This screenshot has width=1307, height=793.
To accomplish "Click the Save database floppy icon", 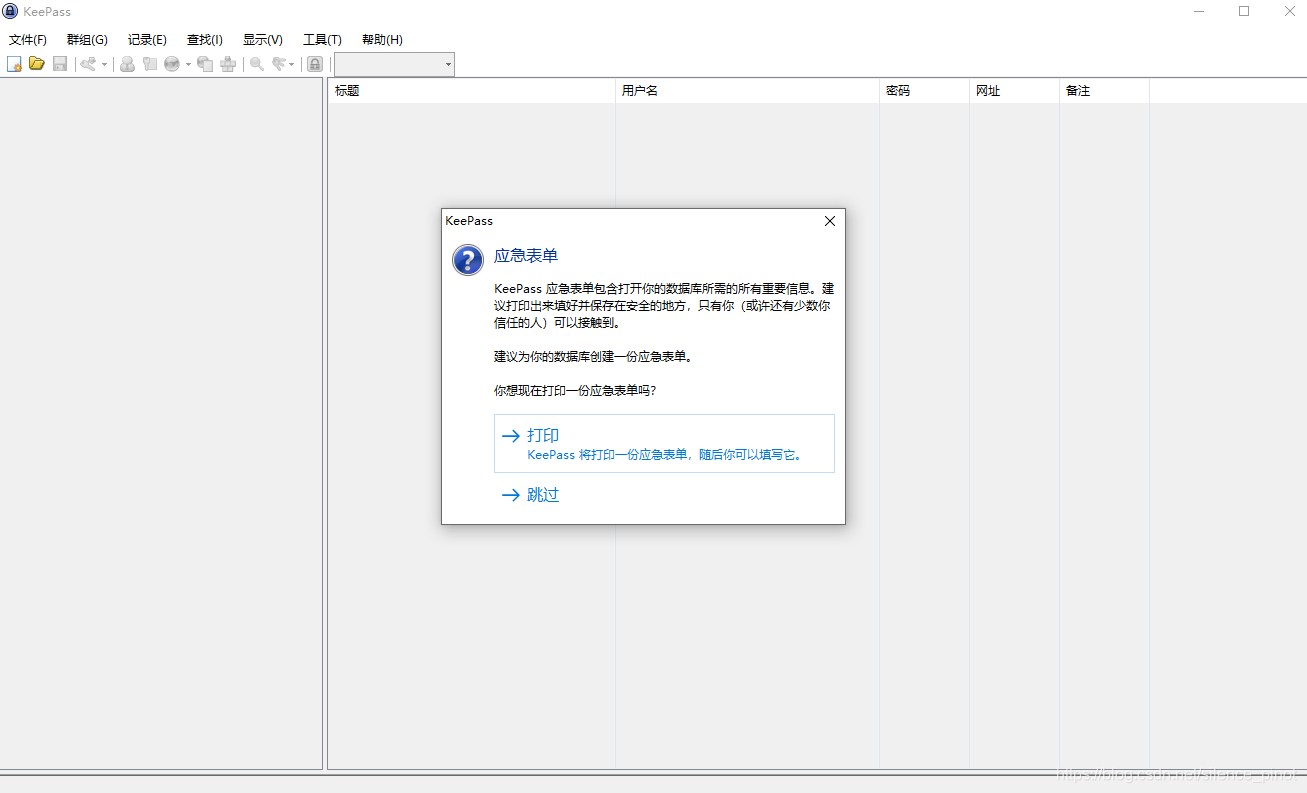I will pyautogui.click(x=60, y=64).
